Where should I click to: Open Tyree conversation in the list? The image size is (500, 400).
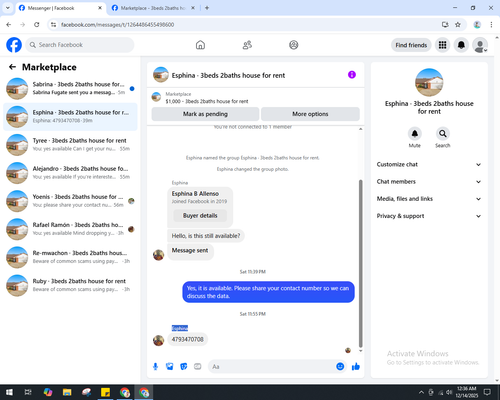[x=70, y=145]
